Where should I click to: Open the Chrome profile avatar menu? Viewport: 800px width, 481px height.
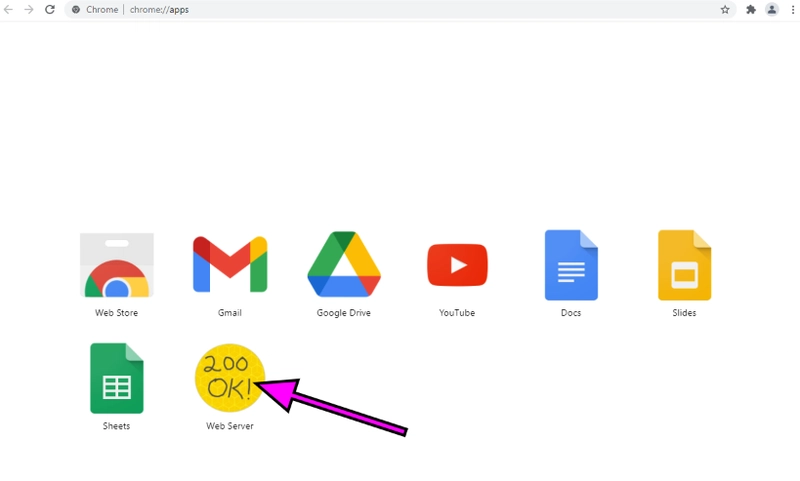772,9
